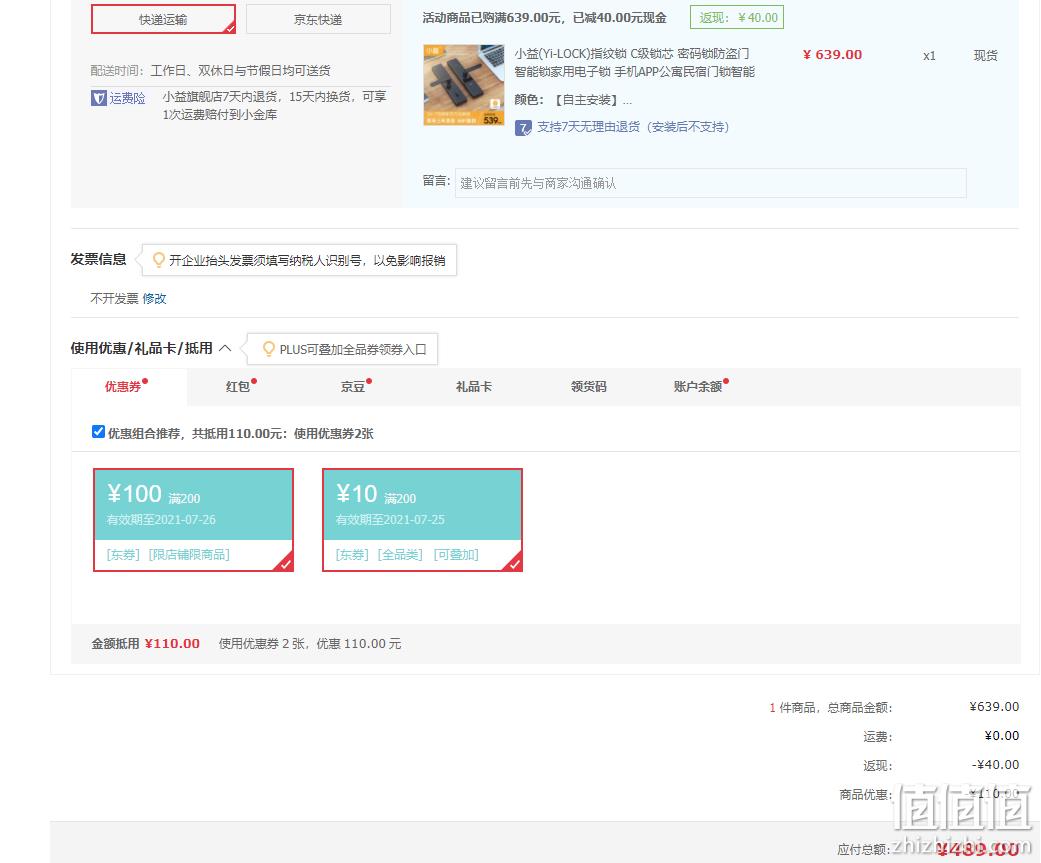The image size is (1041, 863).
Task: Click the 颜色:【自主安装】 option text
Action: coord(573,100)
